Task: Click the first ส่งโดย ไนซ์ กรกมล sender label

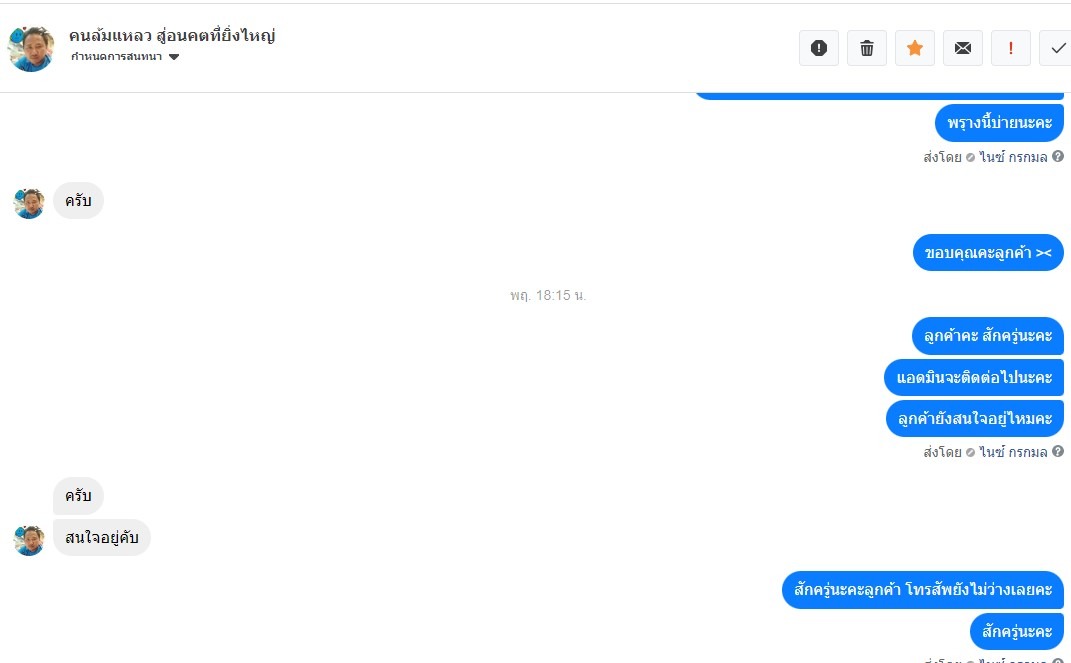Action: (985, 157)
